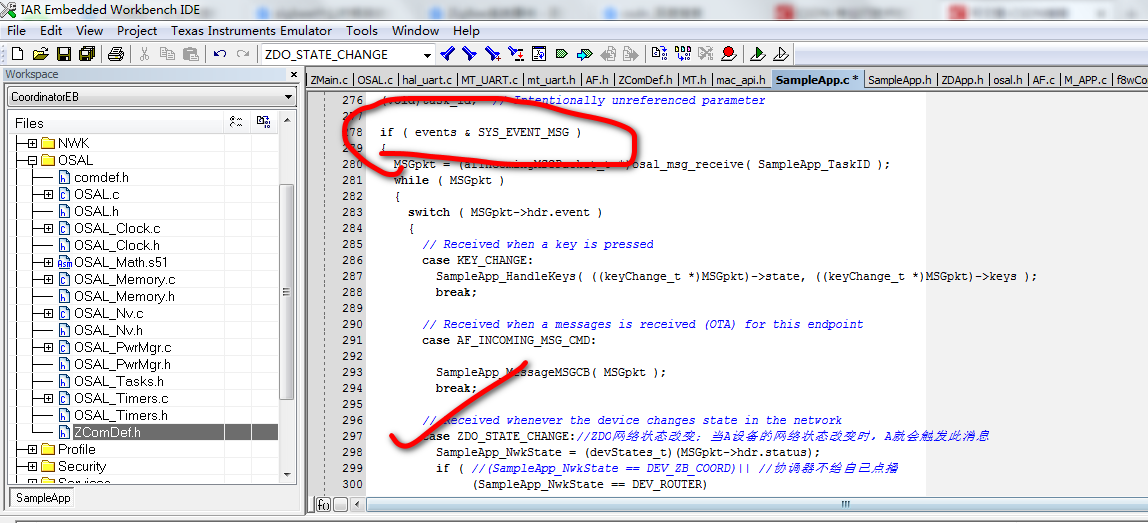Click the function list f() button

pyautogui.click(x=324, y=505)
